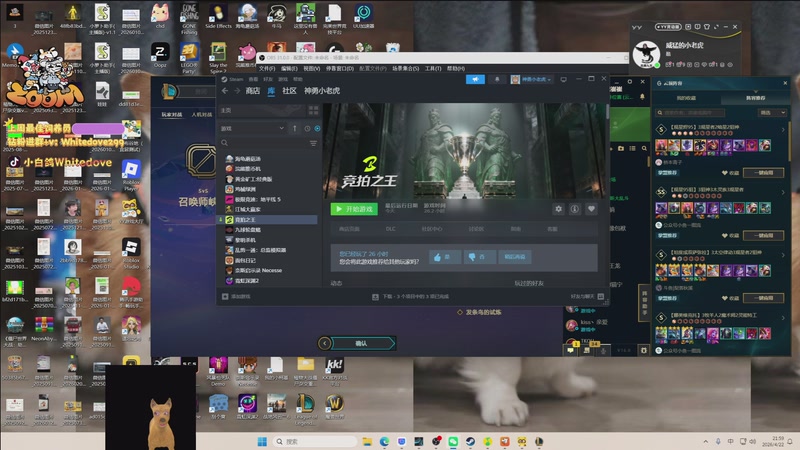
Task: Click the YY profile avatar
Action: click(646, 54)
